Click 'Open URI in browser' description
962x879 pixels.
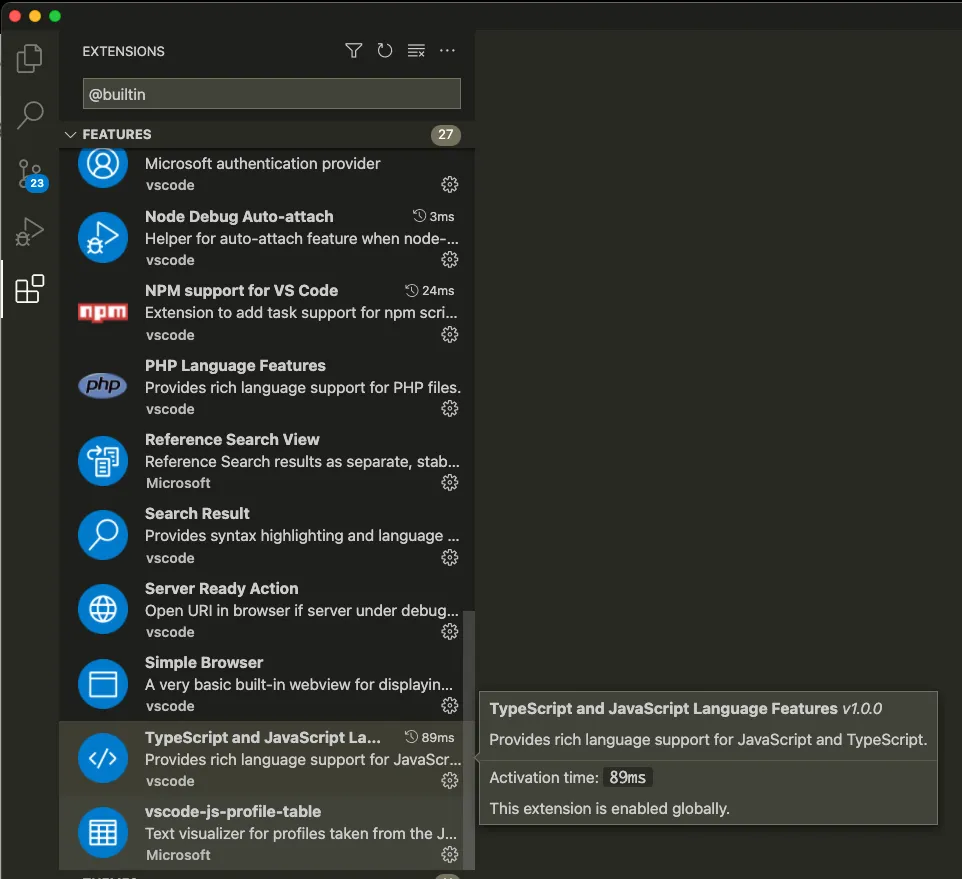[x=302, y=611]
